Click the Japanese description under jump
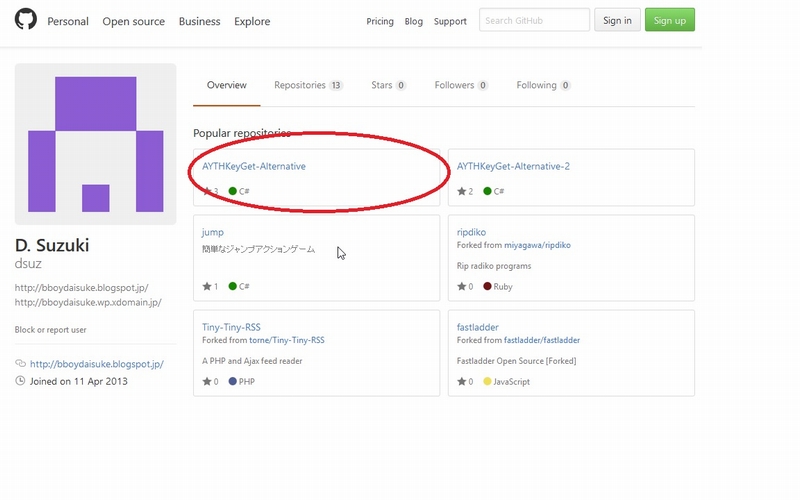Screen dimensions: 800x500 (x=259, y=249)
